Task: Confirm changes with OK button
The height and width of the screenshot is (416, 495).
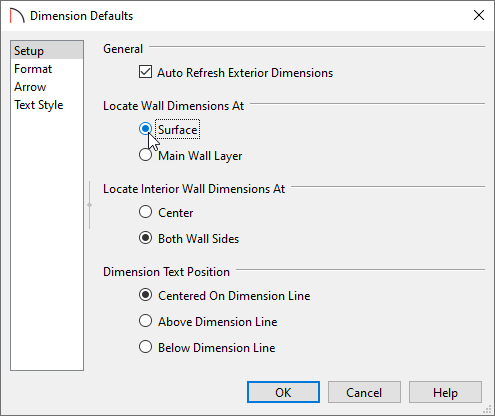Action: pyautogui.click(x=283, y=392)
